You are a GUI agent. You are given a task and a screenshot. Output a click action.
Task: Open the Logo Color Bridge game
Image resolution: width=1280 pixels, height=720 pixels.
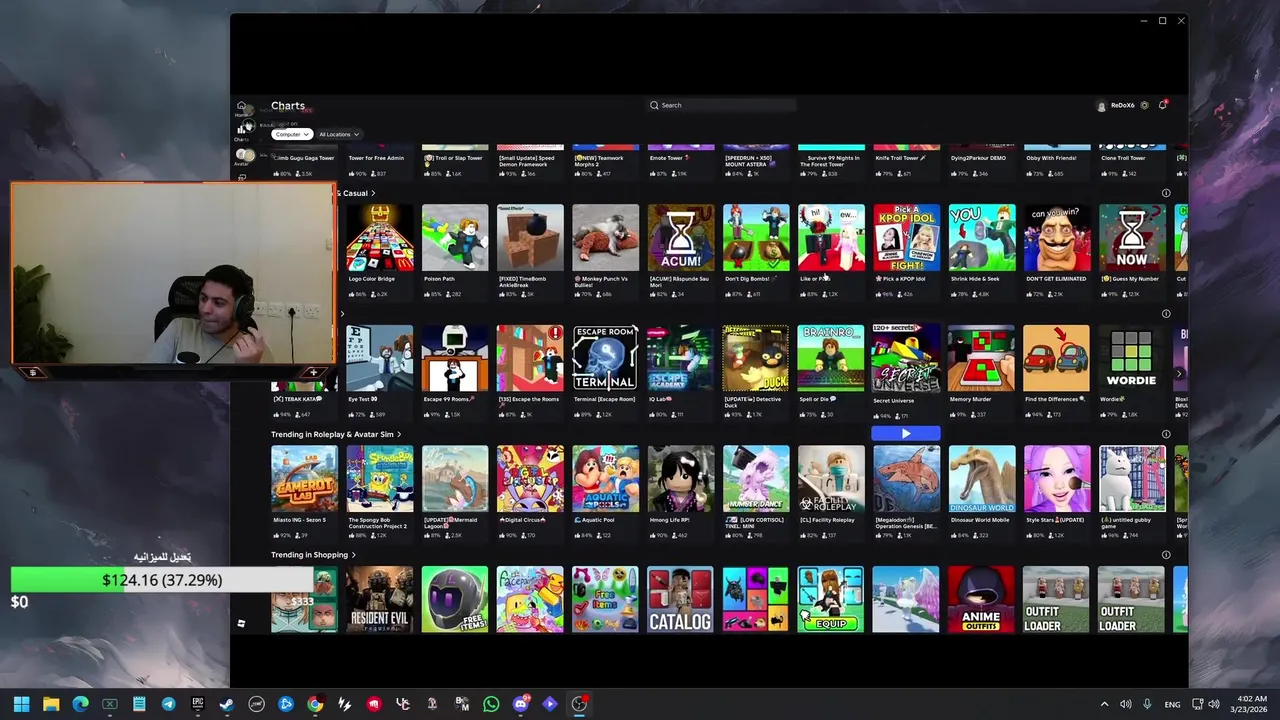[x=380, y=238]
